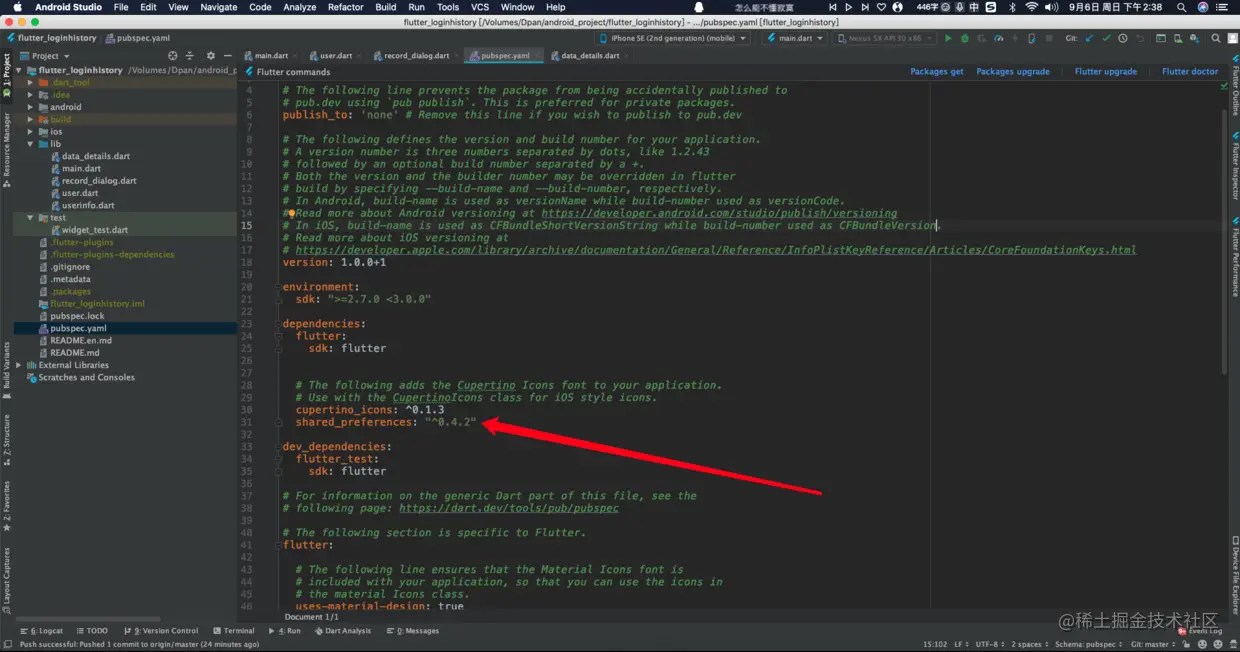
Task: Open 2: Favorites side tab
Action: (6, 505)
